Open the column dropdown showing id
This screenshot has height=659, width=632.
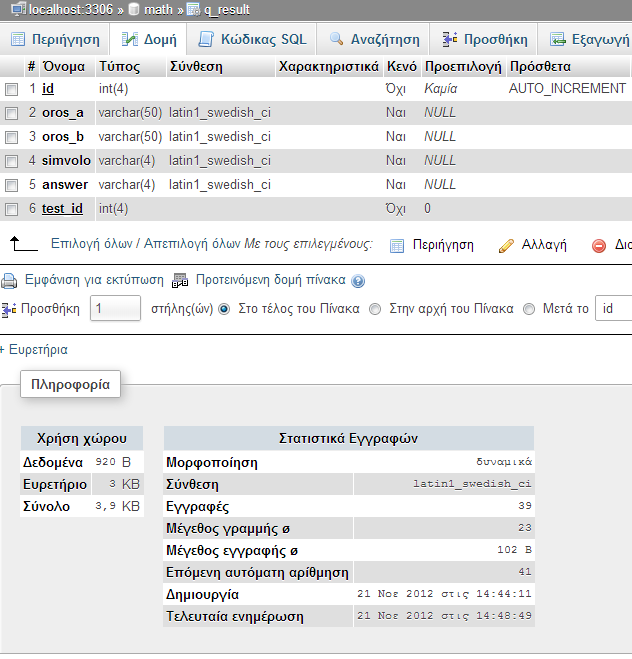pos(614,308)
